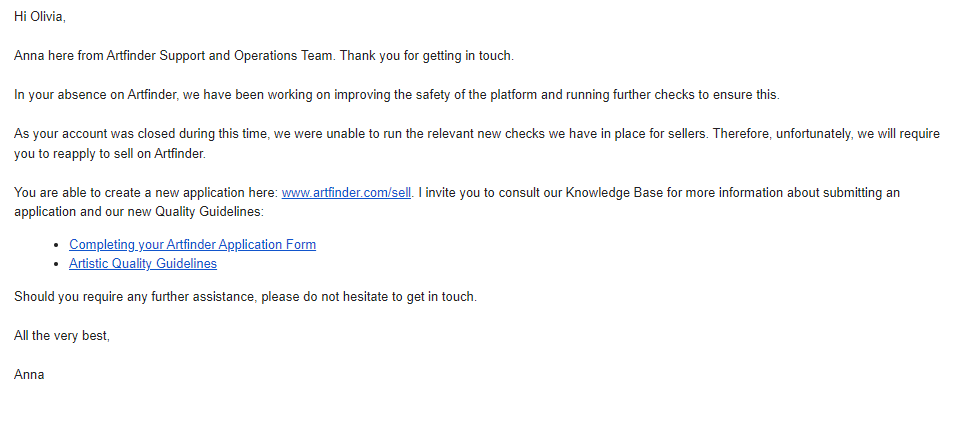Click 'please do not hesitate to get in touch'

(x=369, y=296)
